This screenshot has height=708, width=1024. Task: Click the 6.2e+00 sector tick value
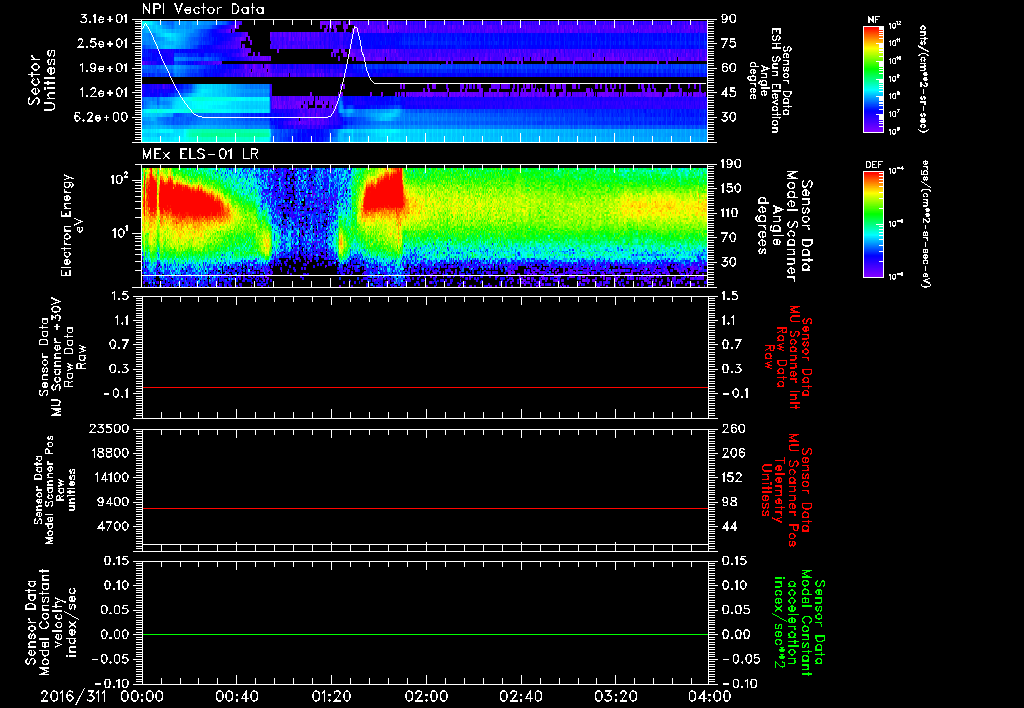[x=101, y=117]
